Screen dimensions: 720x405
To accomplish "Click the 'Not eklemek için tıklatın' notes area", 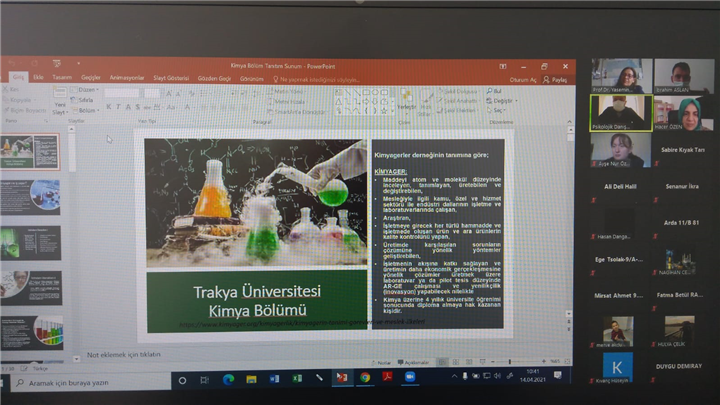I will pyautogui.click(x=124, y=354).
